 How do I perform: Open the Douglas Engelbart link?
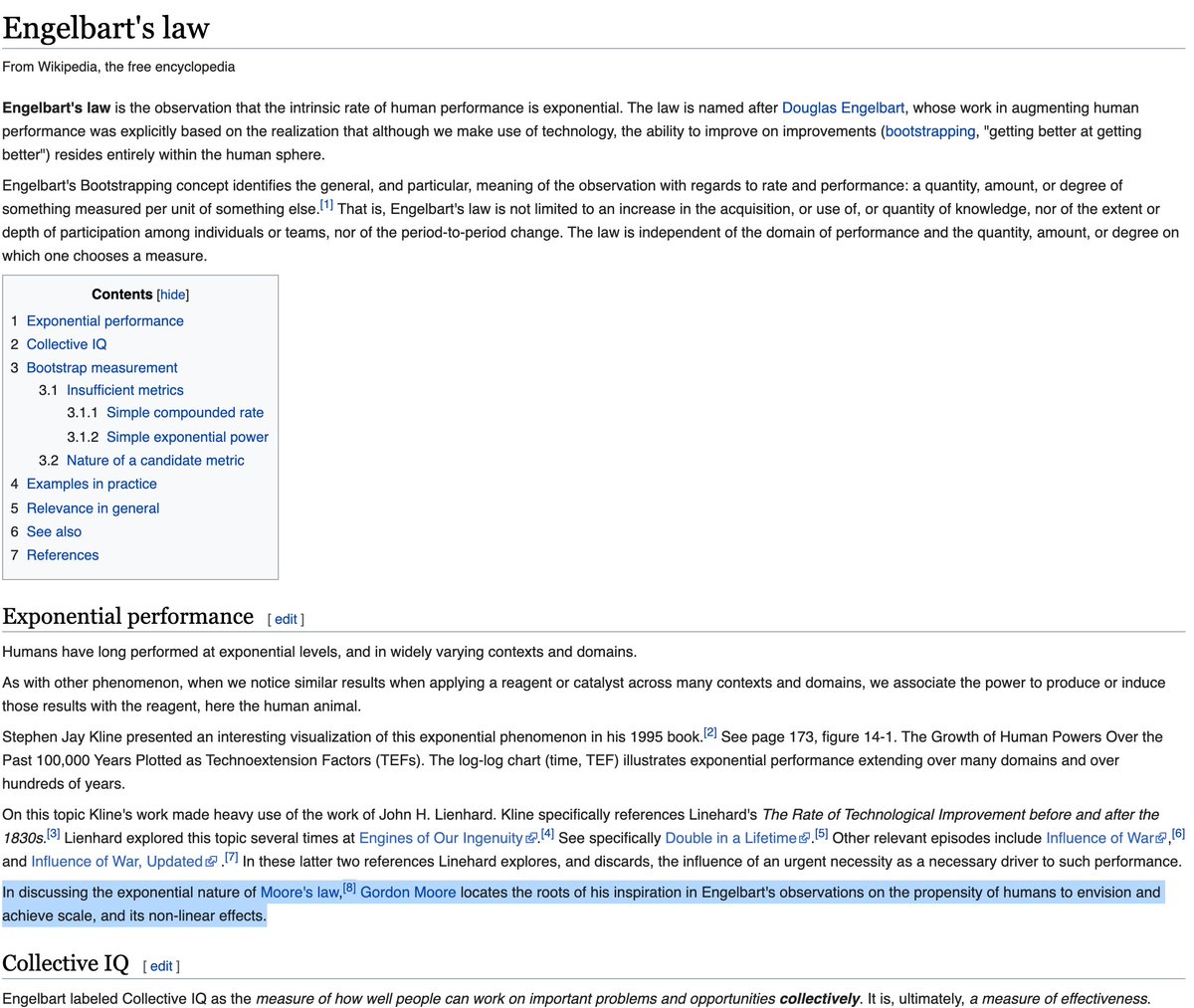click(x=843, y=107)
